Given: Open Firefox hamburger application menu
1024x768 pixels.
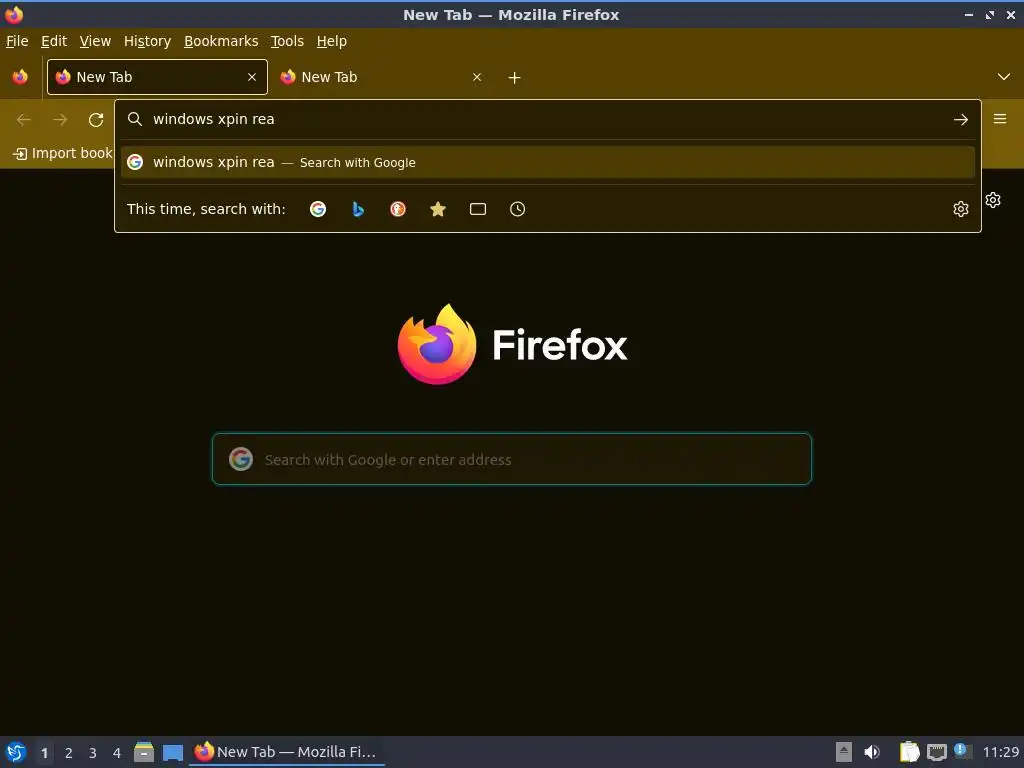Looking at the screenshot, I should [1000, 119].
